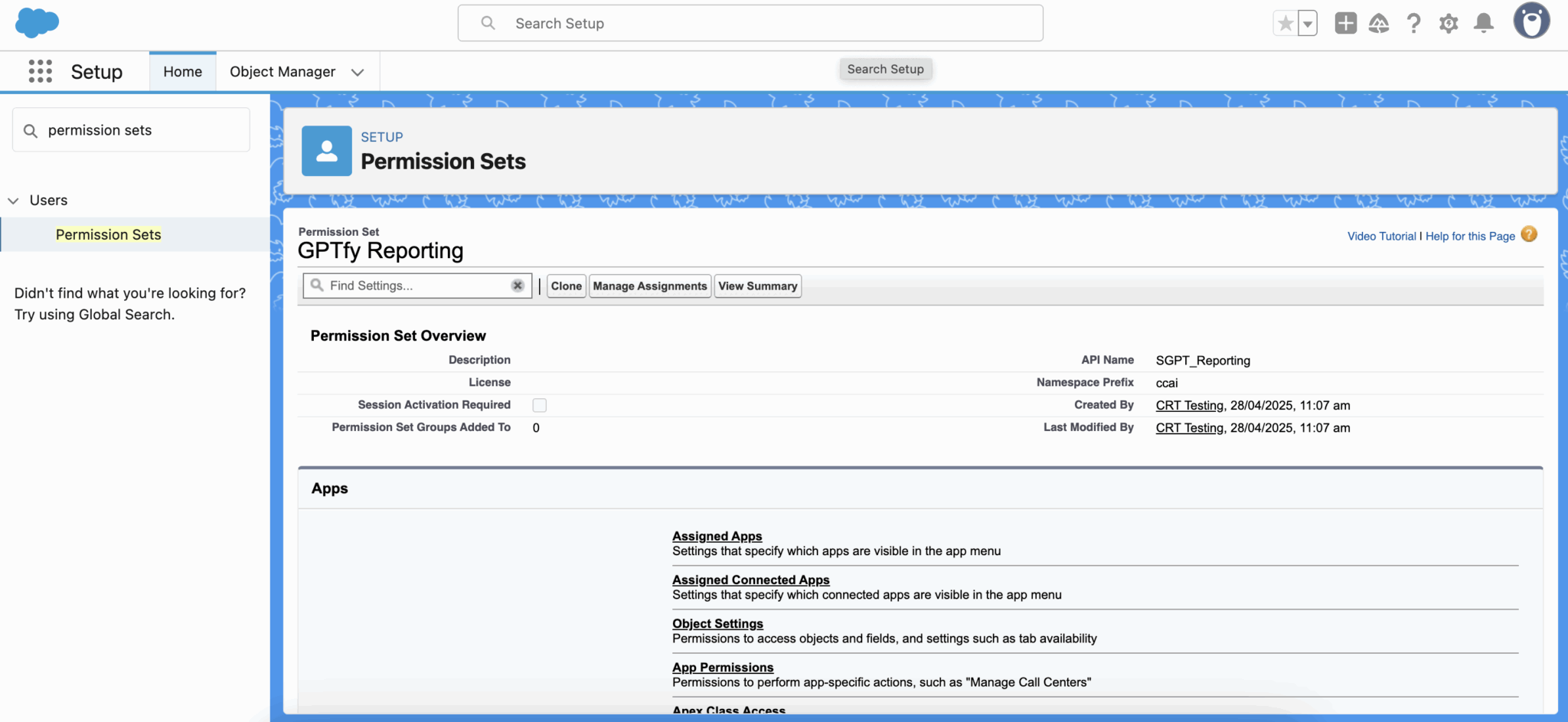This screenshot has height=722, width=1568.
Task: Click the Manage Assignments button
Action: tap(649, 286)
